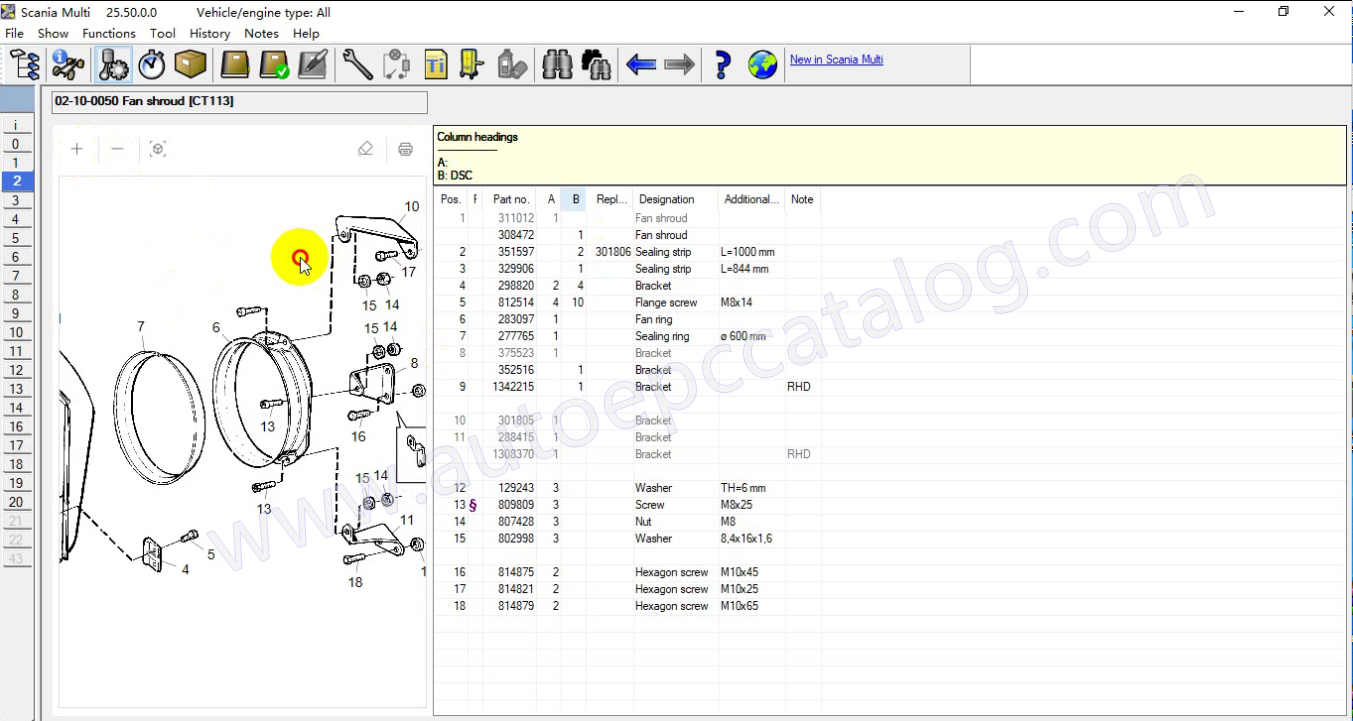Click the M10x65 additional info cell

click(739, 606)
